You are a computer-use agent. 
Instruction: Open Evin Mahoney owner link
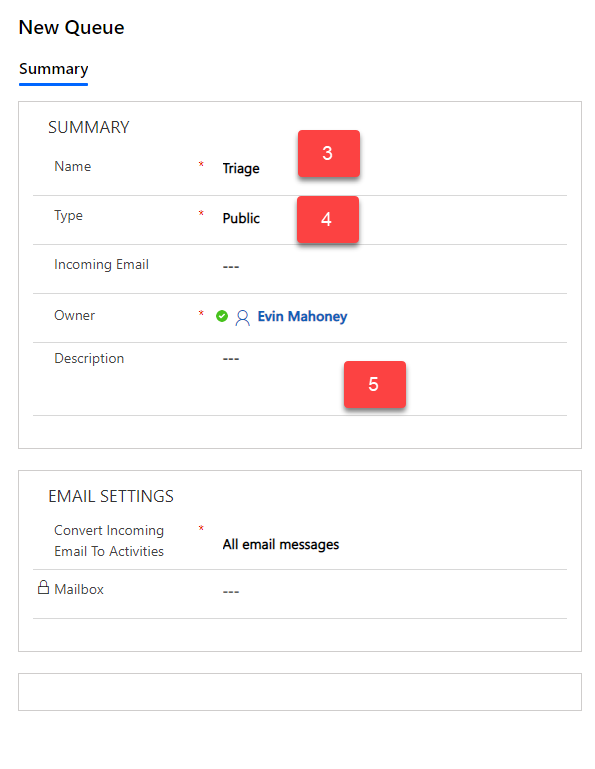tap(302, 316)
